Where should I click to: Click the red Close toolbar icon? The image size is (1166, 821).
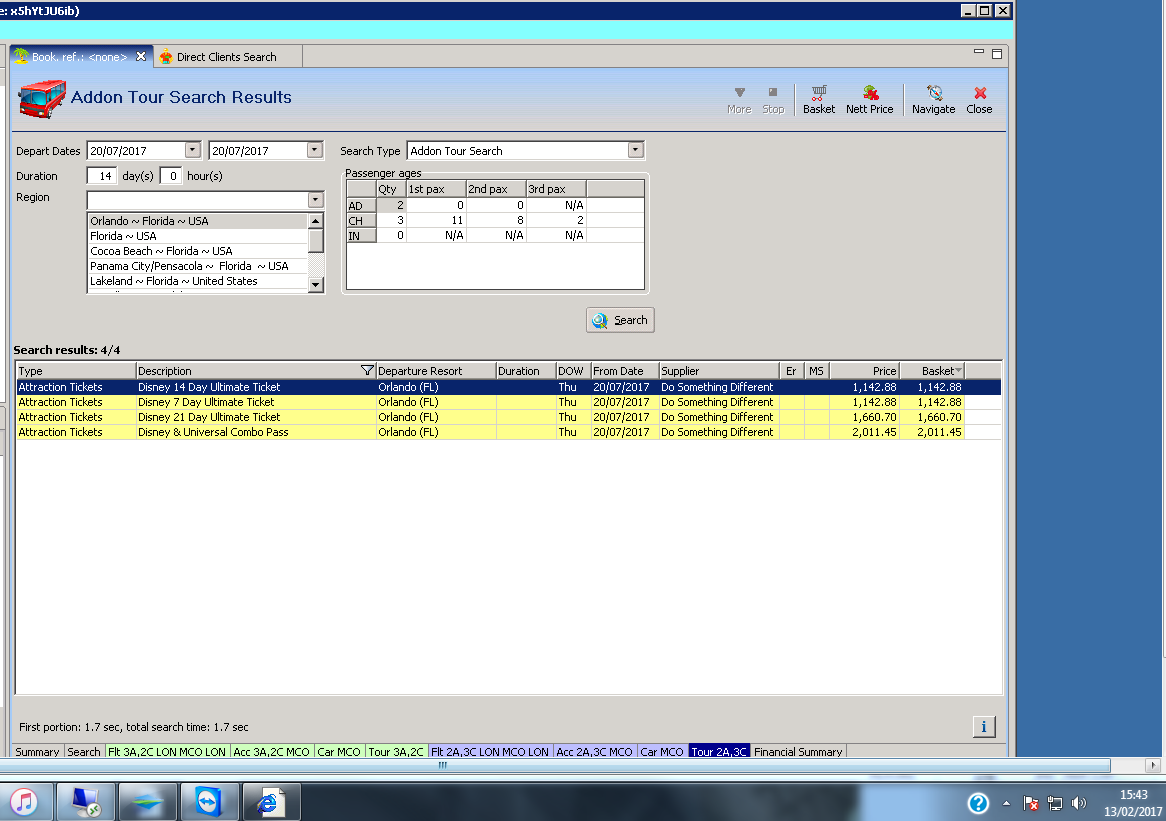click(x=979, y=99)
